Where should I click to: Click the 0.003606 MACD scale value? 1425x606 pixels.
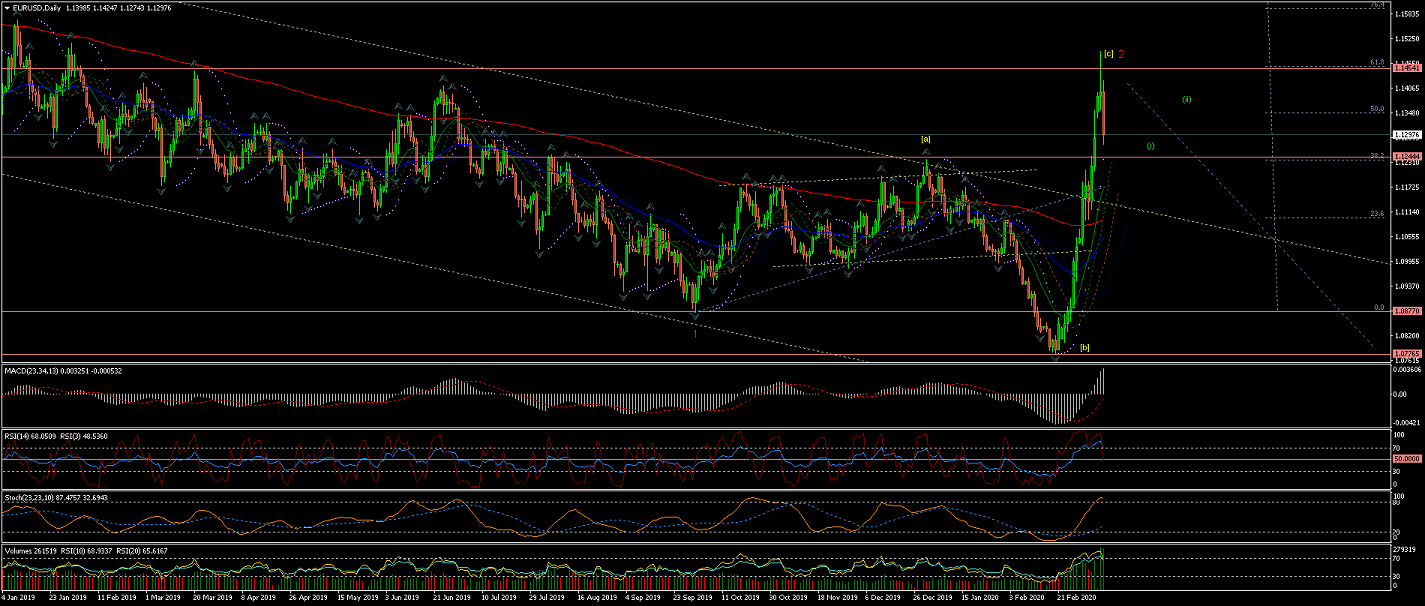(x=1407, y=370)
